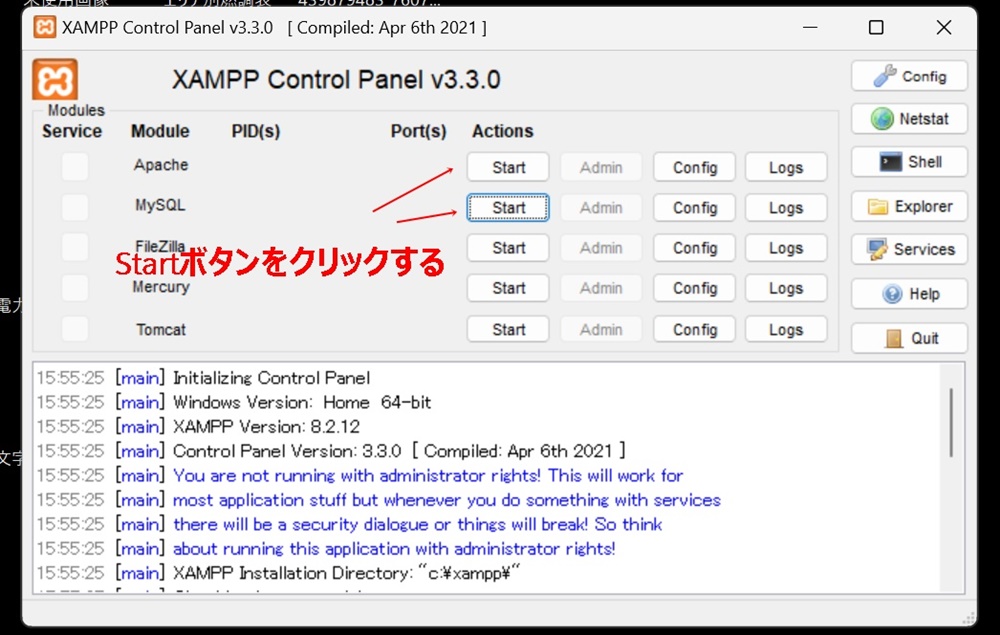Click the Apache module name

[161, 165]
